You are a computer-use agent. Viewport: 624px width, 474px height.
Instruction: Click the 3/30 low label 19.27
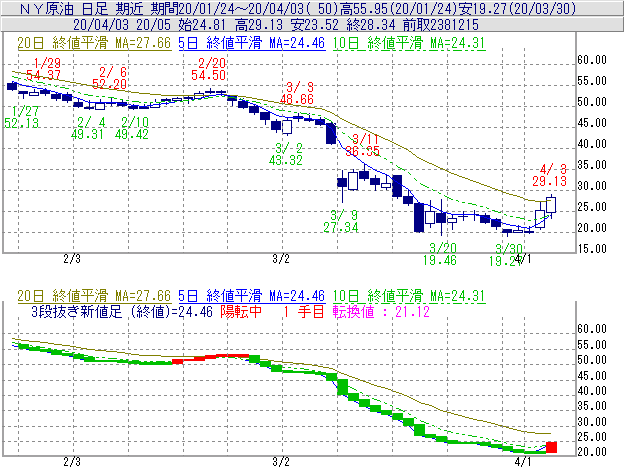pos(505,254)
